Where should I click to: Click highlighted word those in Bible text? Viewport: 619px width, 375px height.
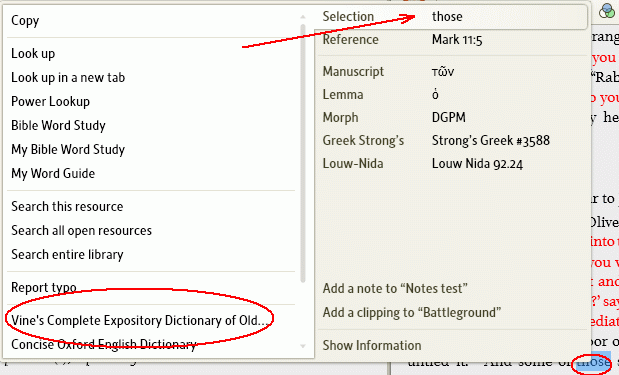pyautogui.click(x=593, y=362)
